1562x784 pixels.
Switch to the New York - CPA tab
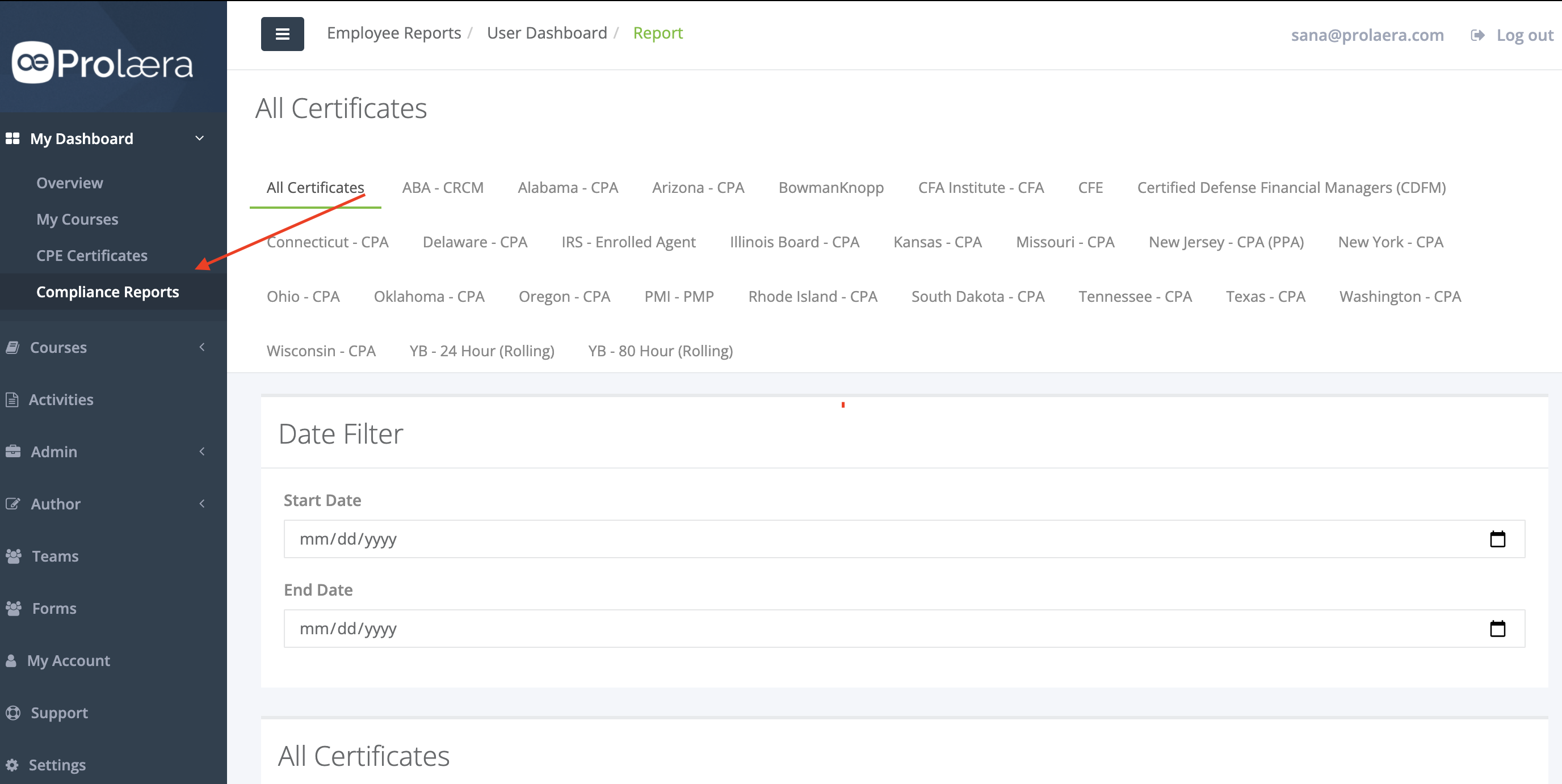click(1391, 242)
